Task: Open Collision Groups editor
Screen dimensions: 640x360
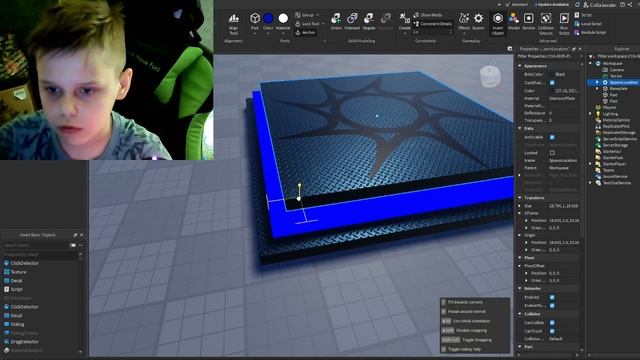Action: click(x=546, y=24)
